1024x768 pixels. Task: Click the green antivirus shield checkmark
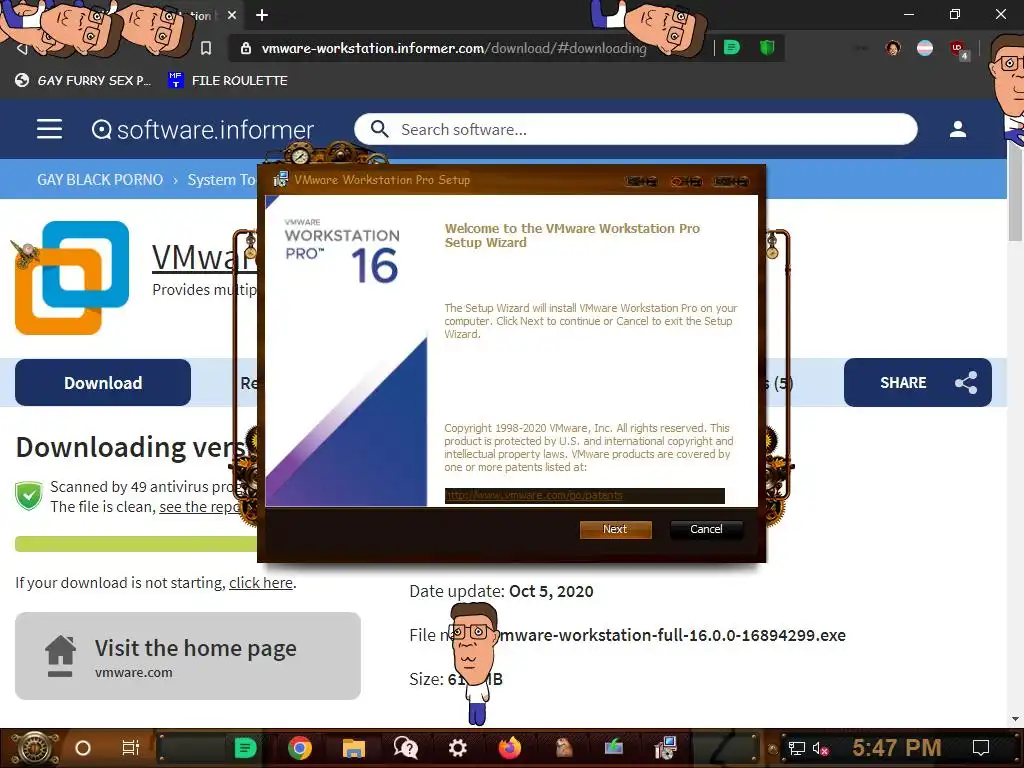(29, 496)
